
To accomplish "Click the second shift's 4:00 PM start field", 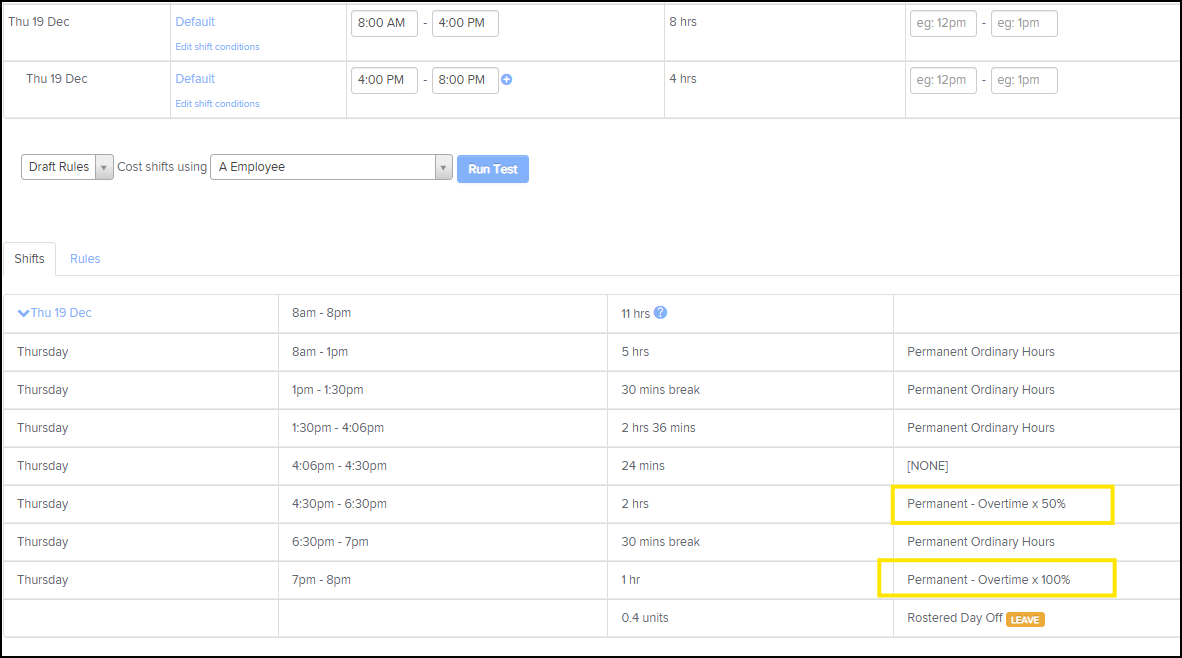I will [384, 80].
